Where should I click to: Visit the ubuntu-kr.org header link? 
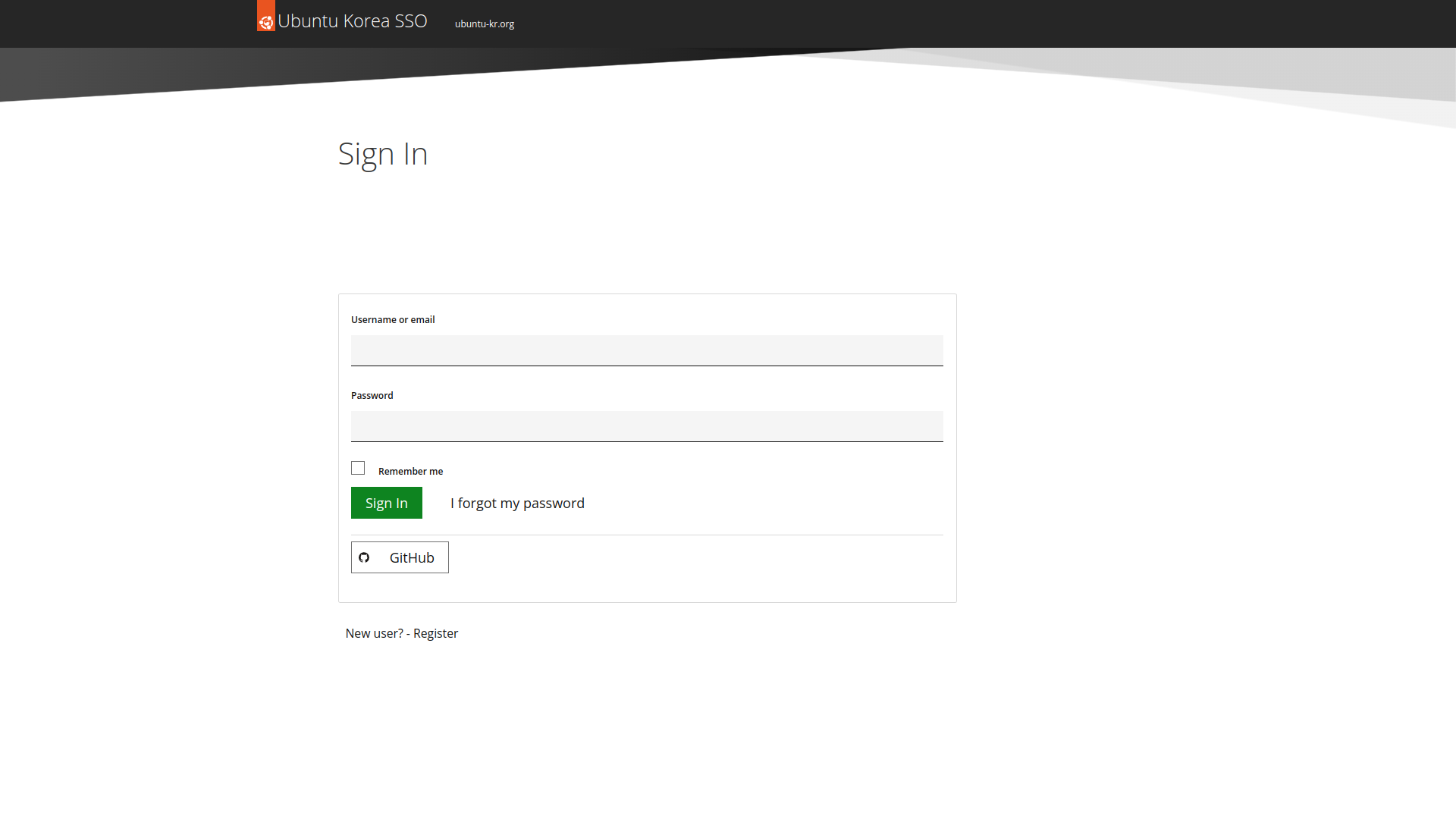point(484,24)
